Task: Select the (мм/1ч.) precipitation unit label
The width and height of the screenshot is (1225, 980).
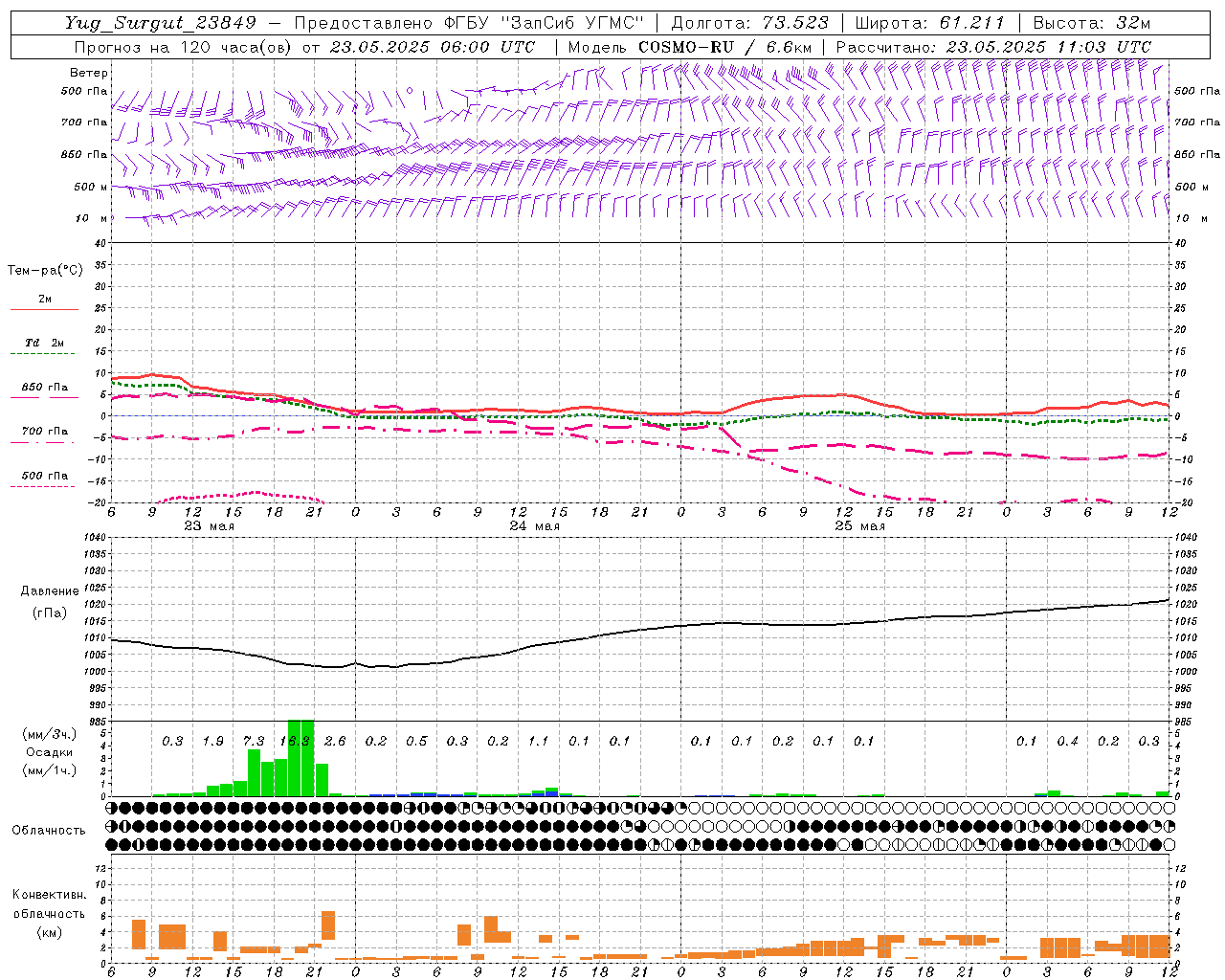Action: (x=49, y=769)
